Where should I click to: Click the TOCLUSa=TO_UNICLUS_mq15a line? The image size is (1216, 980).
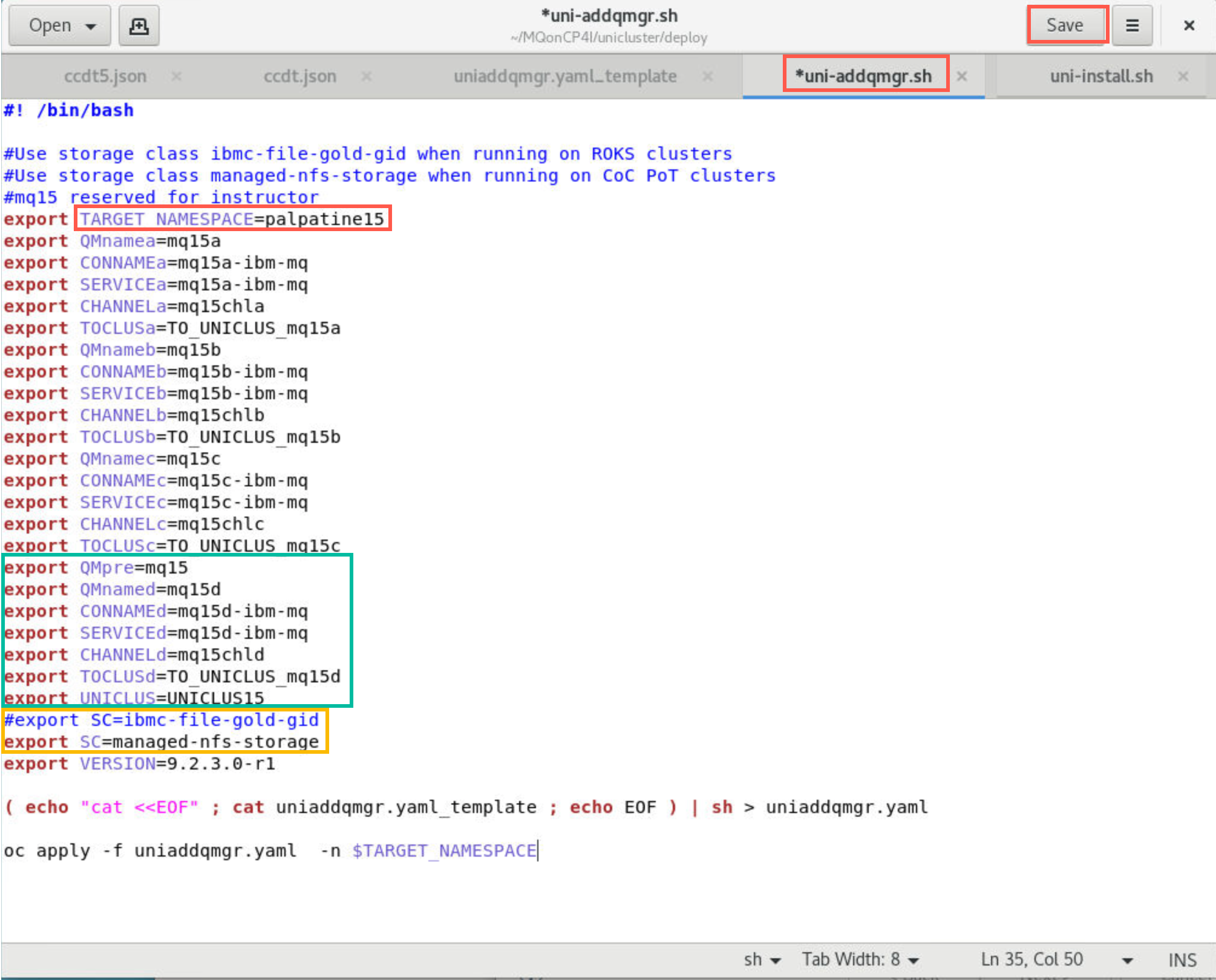172,328
